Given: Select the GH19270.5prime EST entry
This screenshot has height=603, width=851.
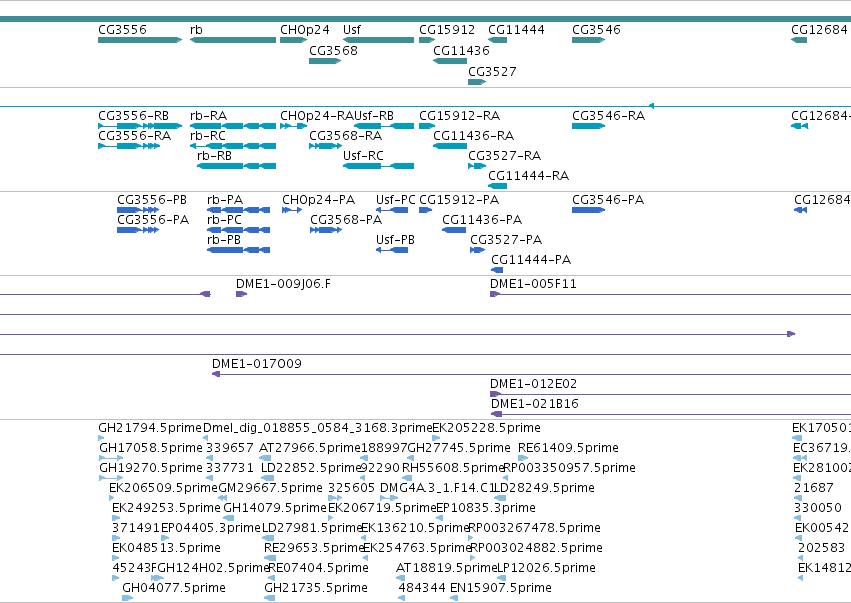Looking at the screenshot, I should [151, 468].
